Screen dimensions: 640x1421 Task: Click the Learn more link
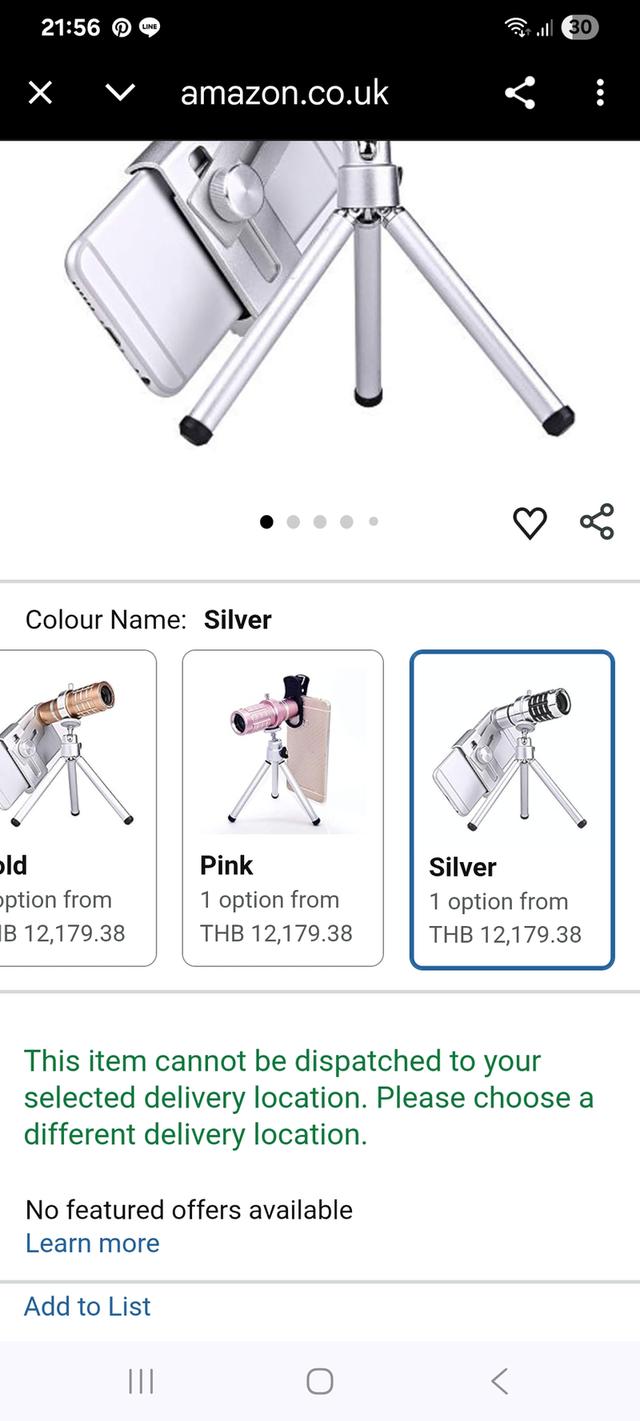[92, 1243]
